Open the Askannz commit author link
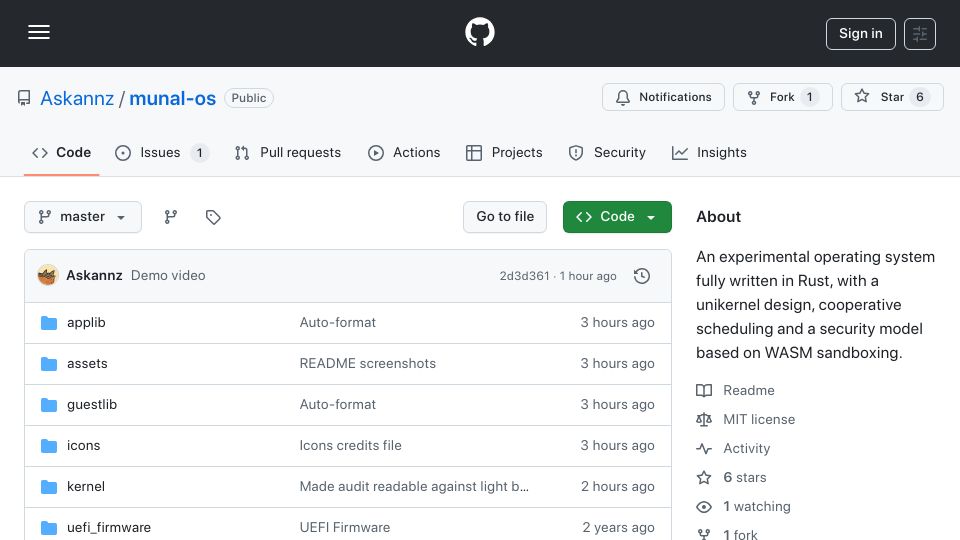960x540 pixels. (x=94, y=276)
